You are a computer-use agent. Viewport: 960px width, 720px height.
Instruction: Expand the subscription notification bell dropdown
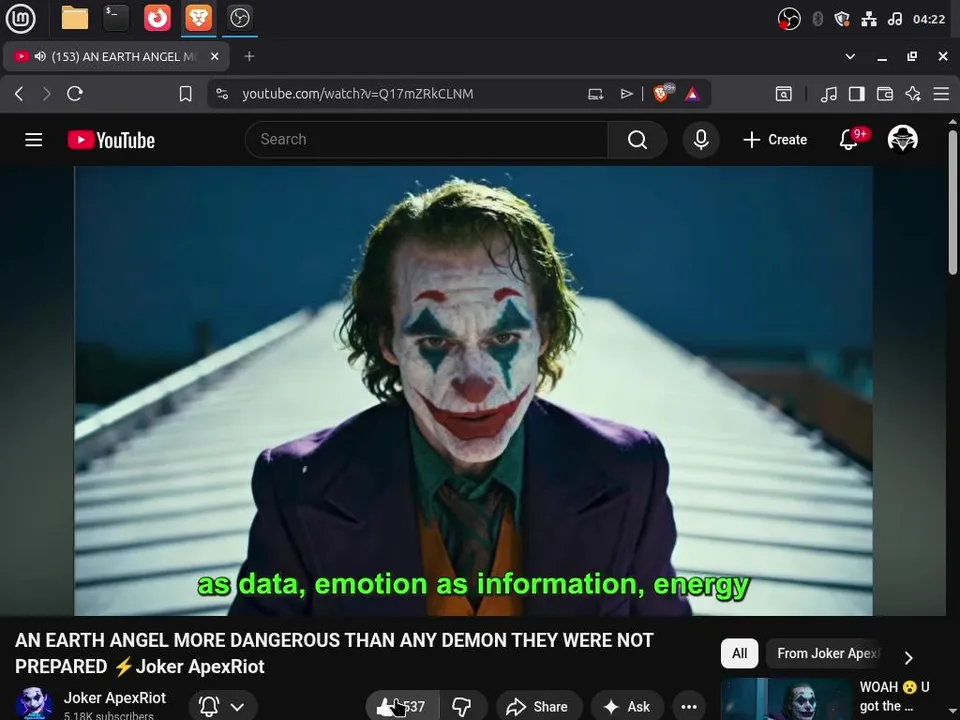click(x=222, y=707)
